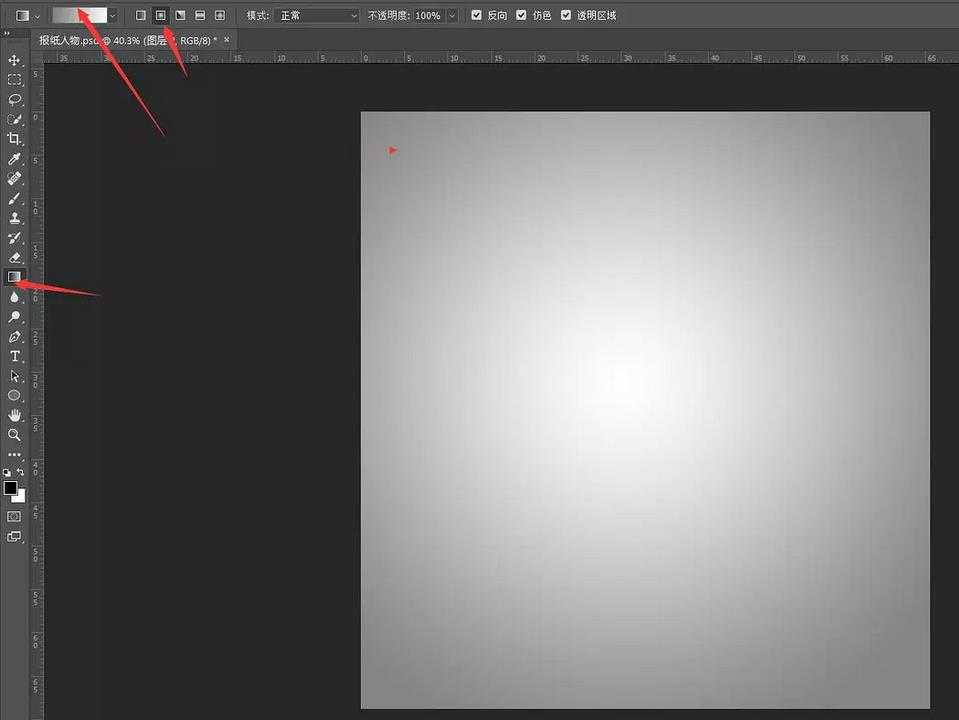This screenshot has height=720, width=959.
Task: Open the 模式 blend mode dropdown
Action: 315,15
